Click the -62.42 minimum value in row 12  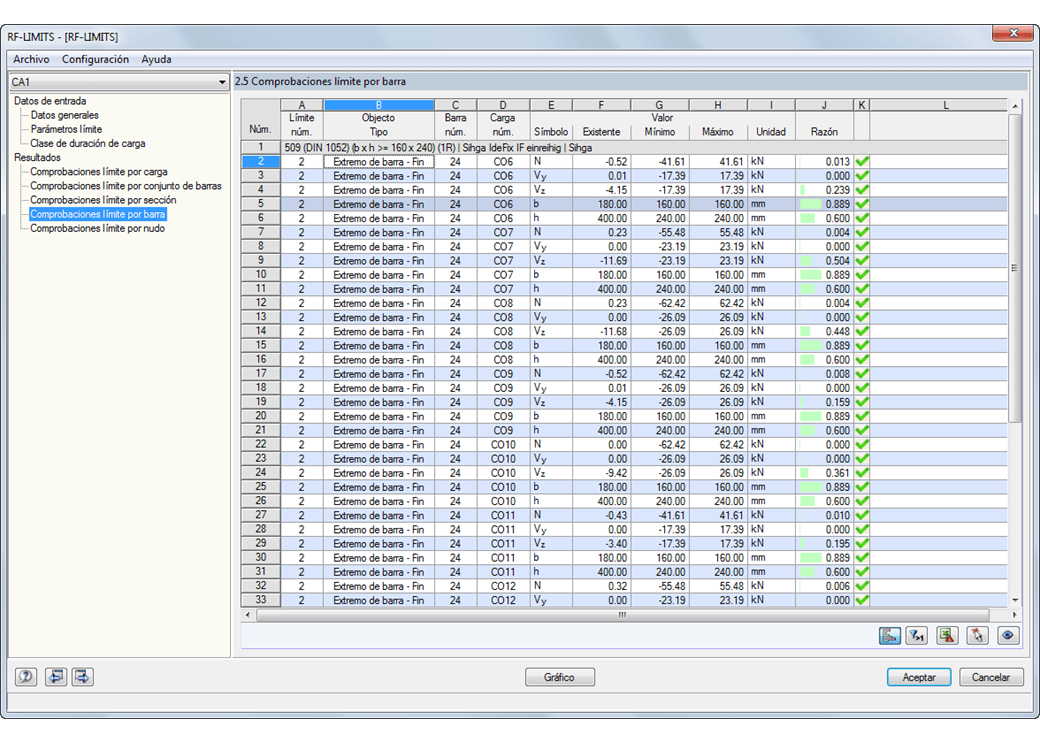[x=660, y=303]
